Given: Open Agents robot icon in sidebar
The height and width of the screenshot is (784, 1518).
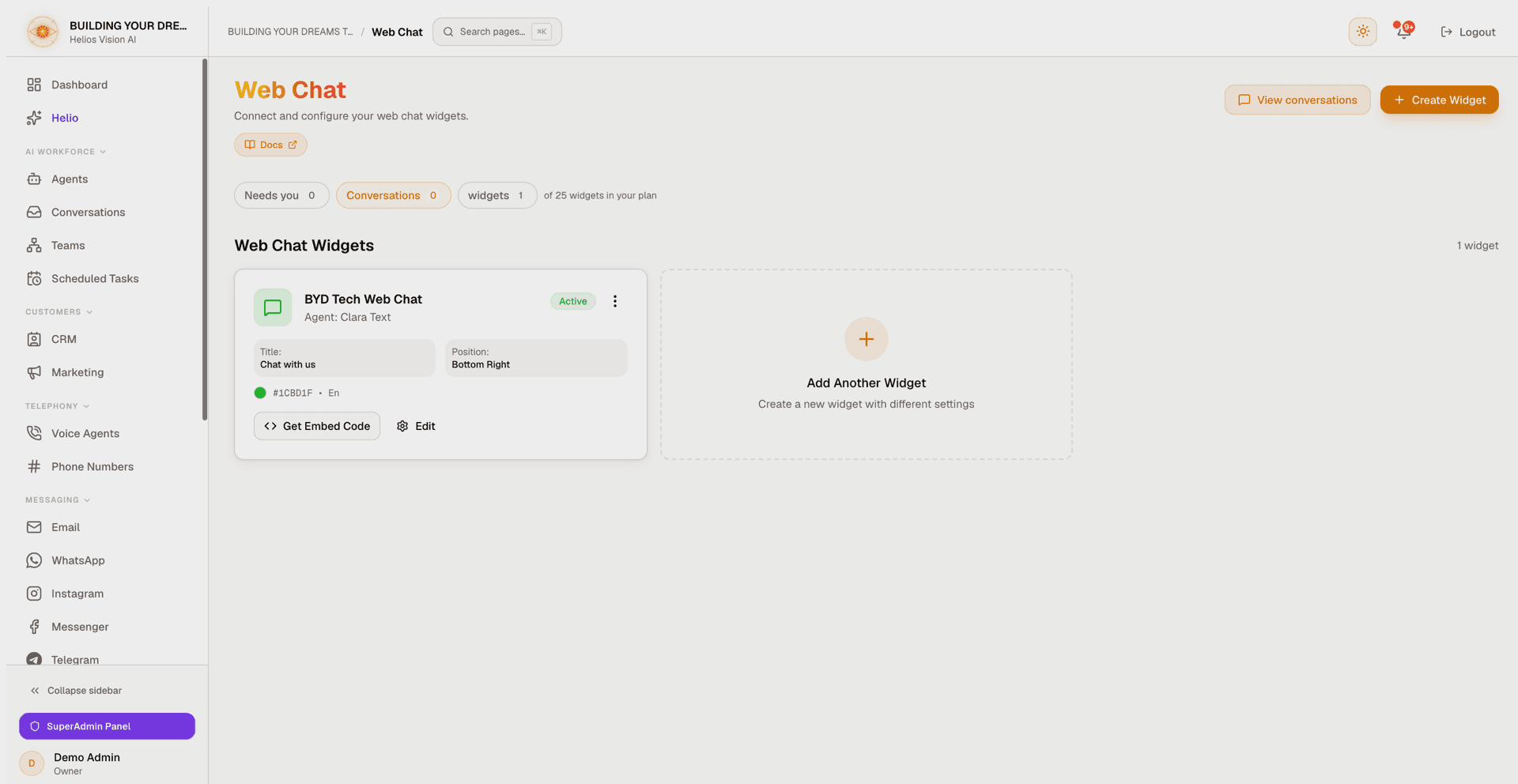Looking at the screenshot, I should pyautogui.click(x=34, y=179).
